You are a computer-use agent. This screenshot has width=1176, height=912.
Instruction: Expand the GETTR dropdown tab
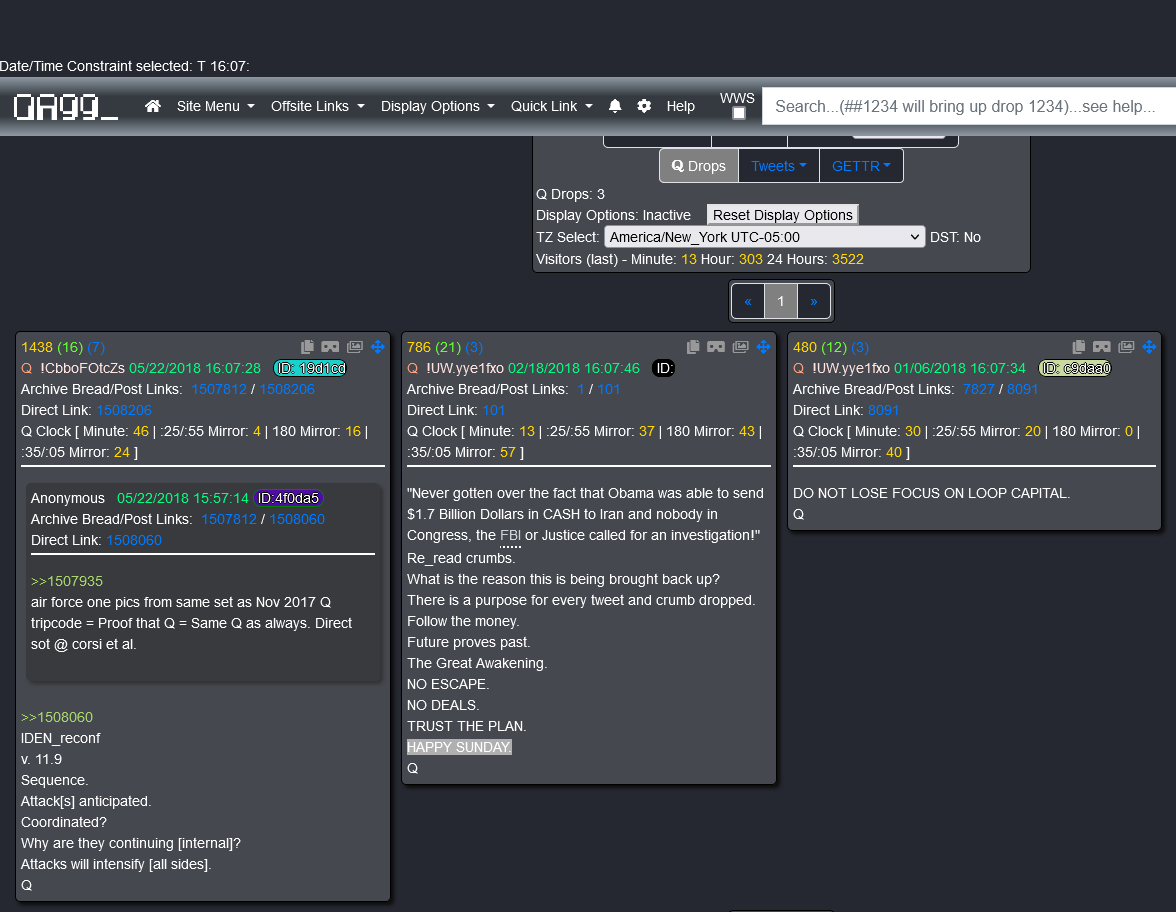tap(861, 166)
